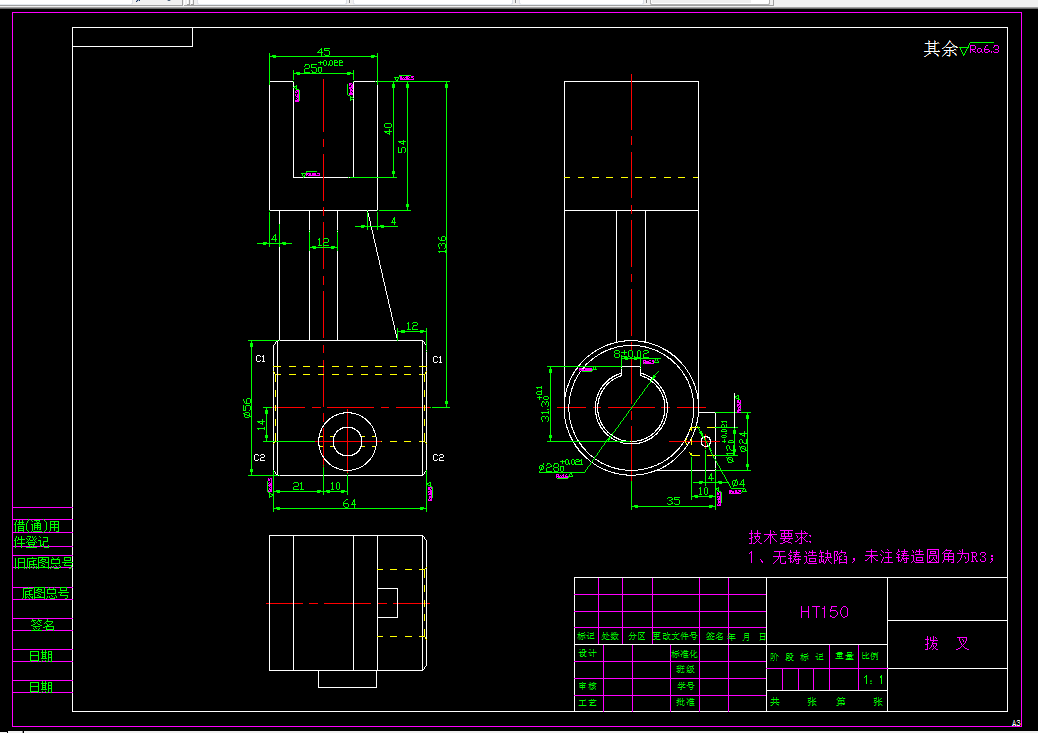Select the 重量 header cell
1038x733 pixels.
click(x=844, y=656)
